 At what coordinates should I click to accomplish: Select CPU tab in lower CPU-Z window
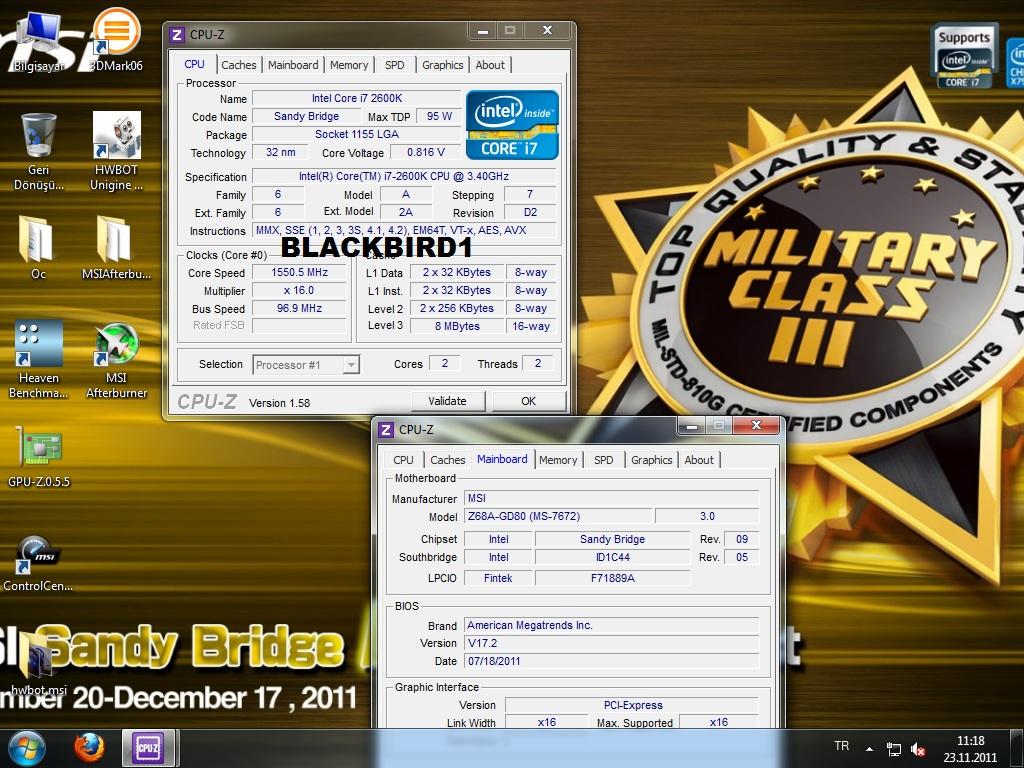403,460
